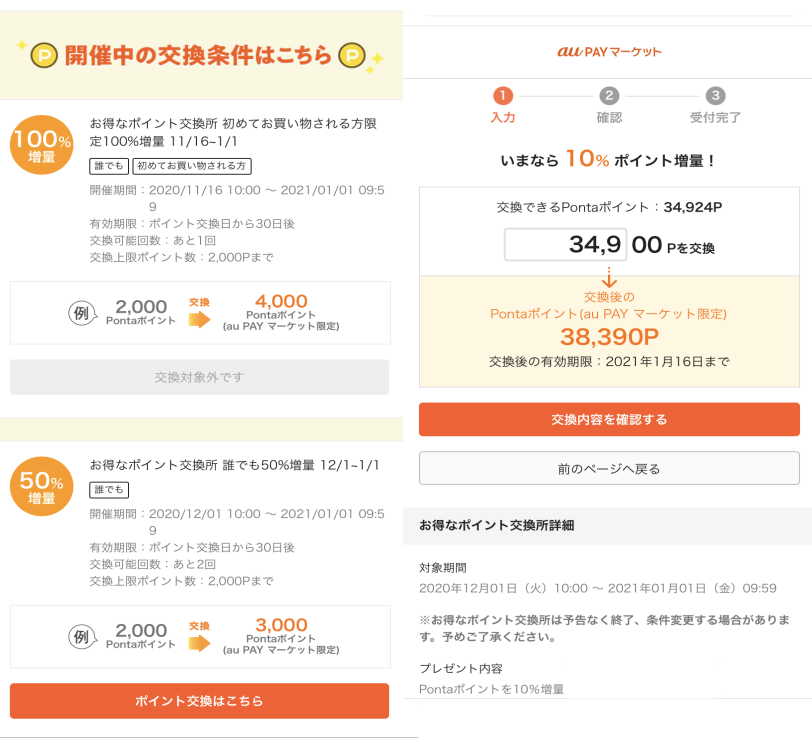This screenshot has width=812, height=738.
Task: Click 交換内容を確認する button
Action: tap(609, 419)
